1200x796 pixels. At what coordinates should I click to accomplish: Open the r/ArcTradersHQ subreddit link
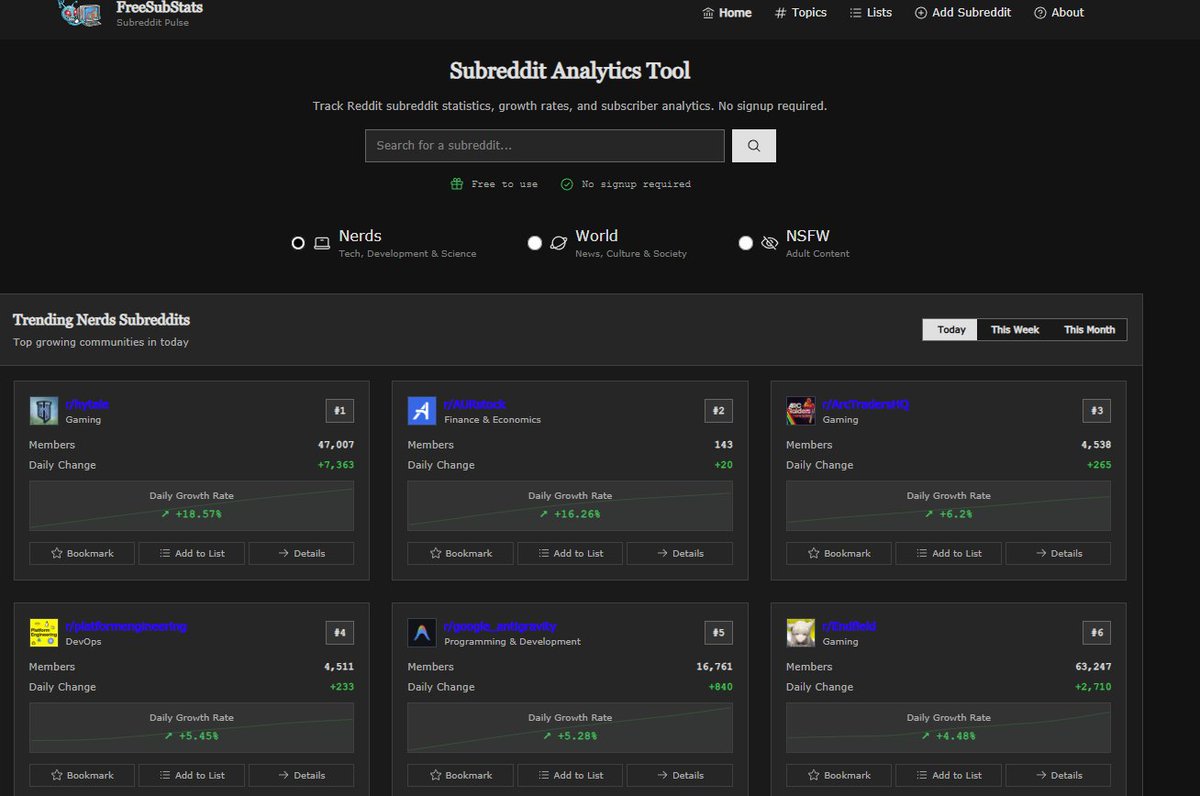tap(866, 404)
